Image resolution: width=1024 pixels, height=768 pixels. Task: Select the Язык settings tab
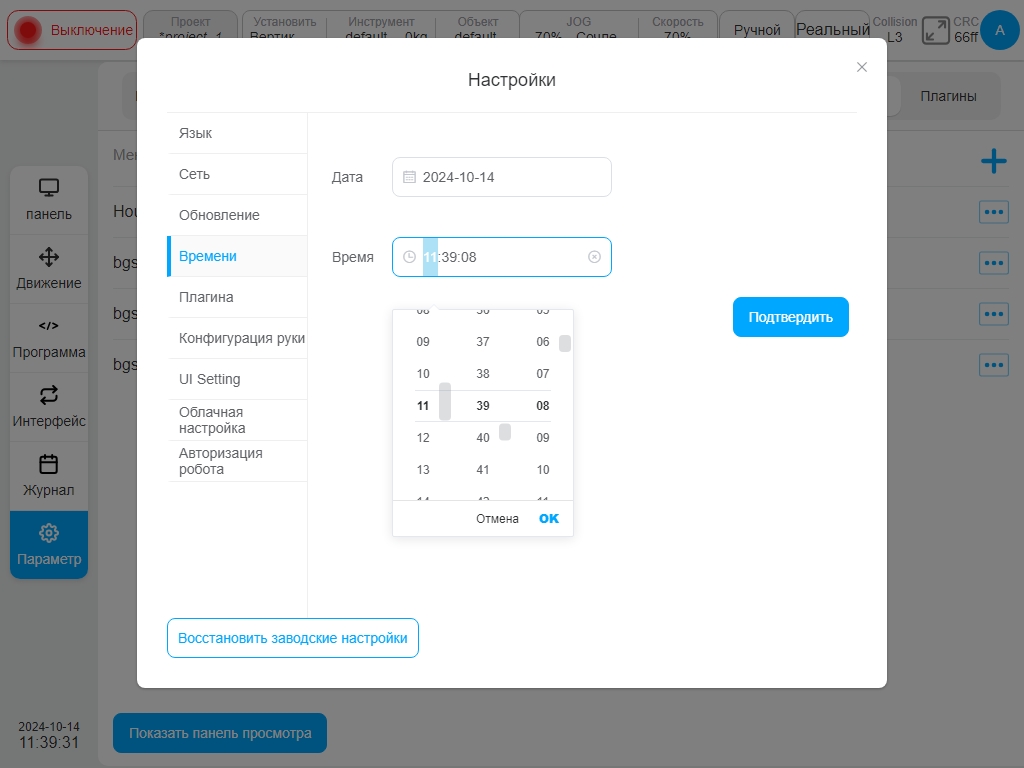(238, 133)
